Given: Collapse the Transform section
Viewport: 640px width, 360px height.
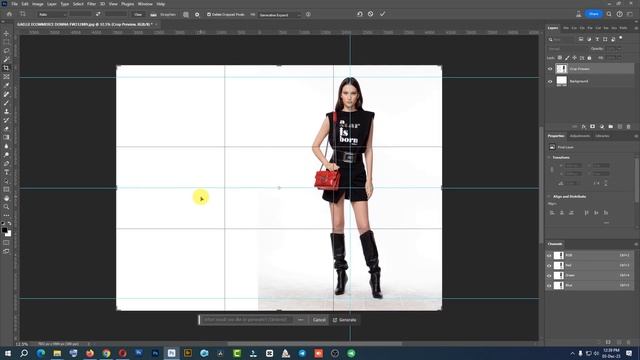Looking at the screenshot, I should pyautogui.click(x=549, y=158).
